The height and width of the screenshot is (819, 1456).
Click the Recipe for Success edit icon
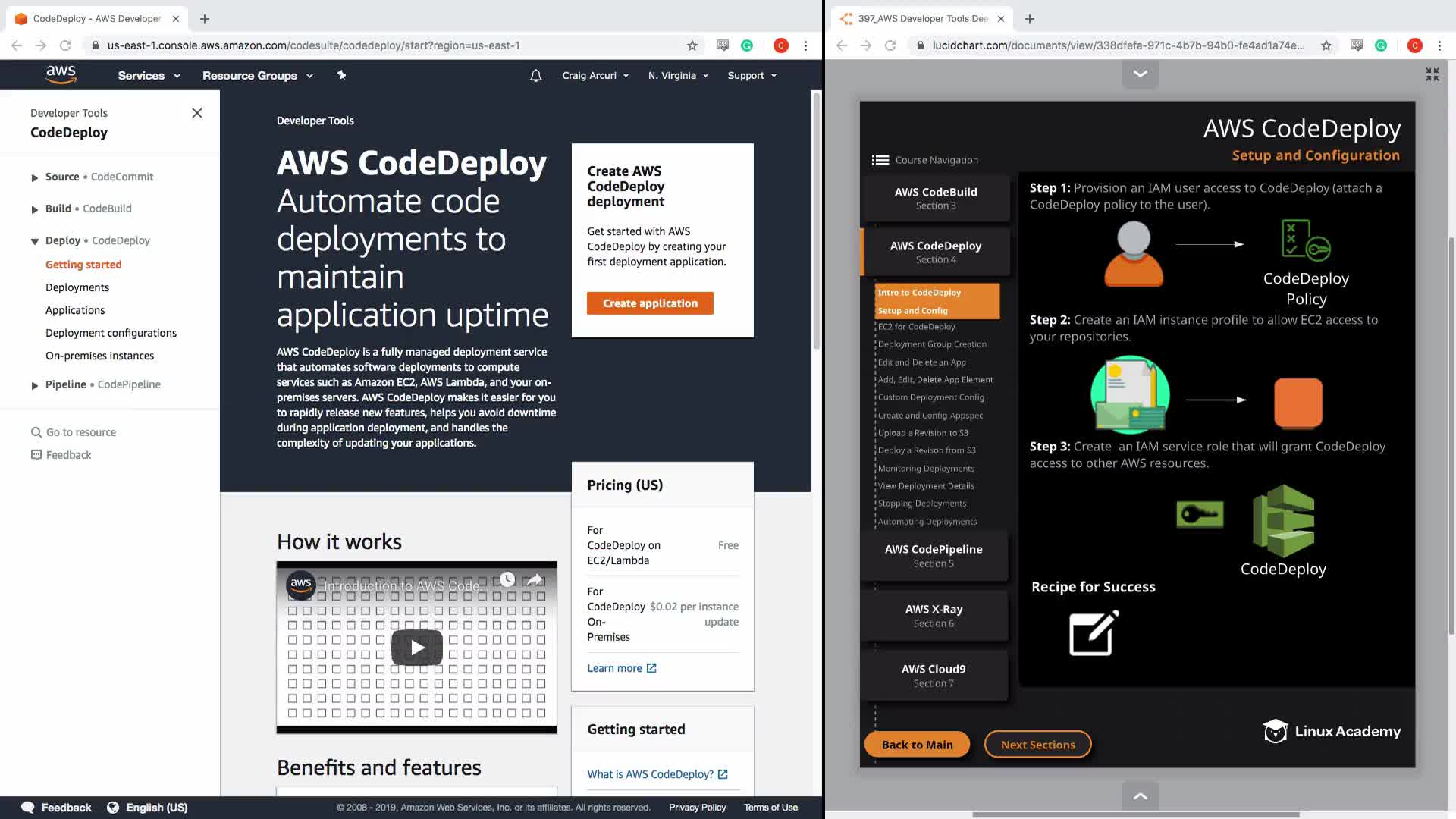[x=1093, y=632]
